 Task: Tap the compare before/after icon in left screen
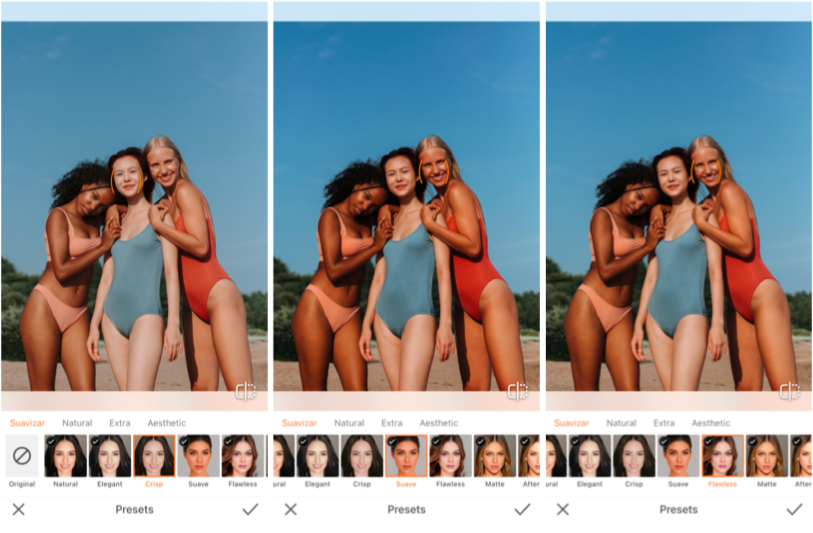click(x=246, y=391)
